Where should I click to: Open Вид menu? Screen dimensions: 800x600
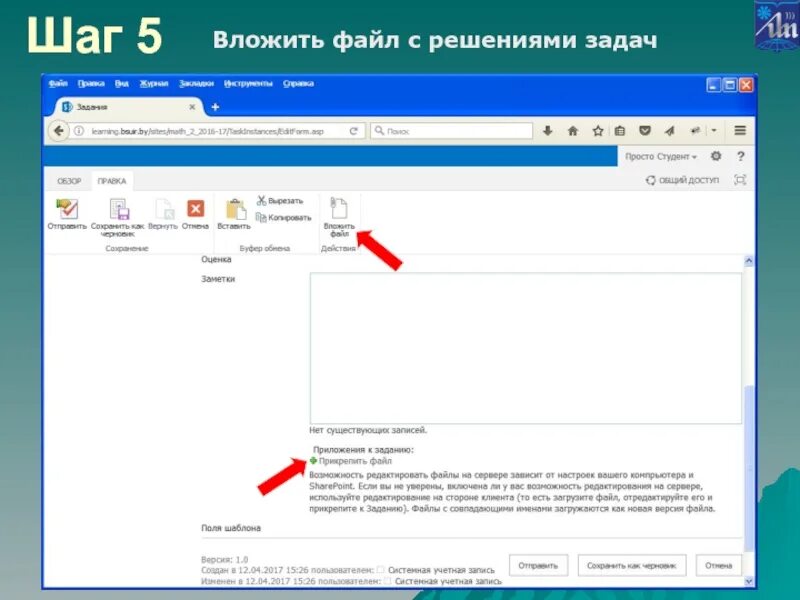[121, 84]
